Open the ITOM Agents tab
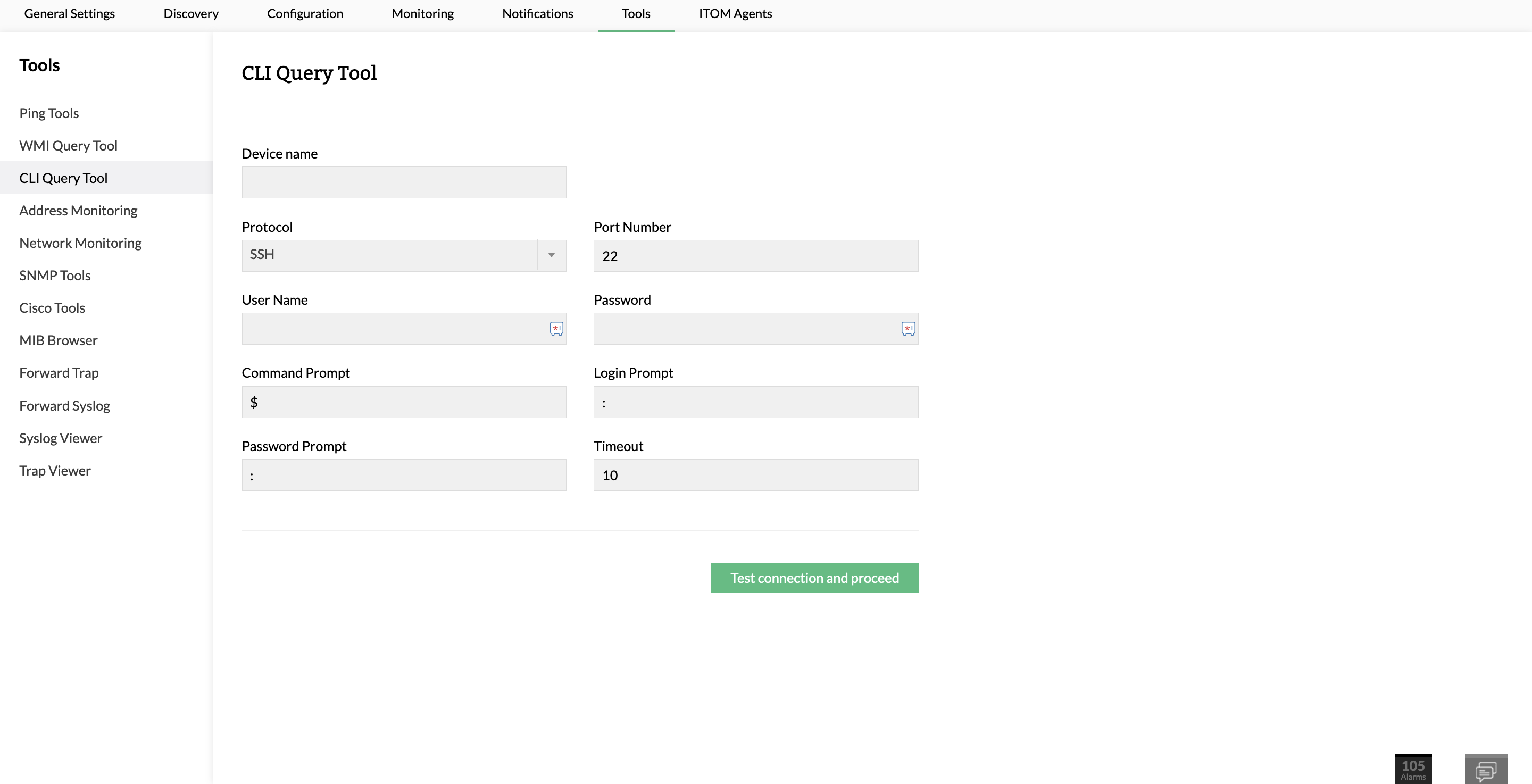 point(735,14)
